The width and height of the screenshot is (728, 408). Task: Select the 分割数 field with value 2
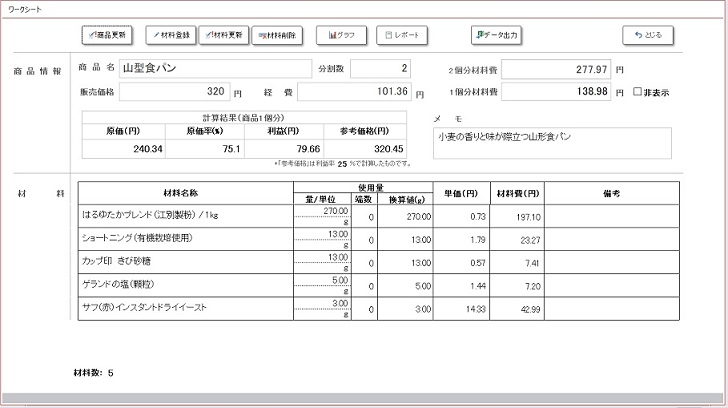click(380, 69)
